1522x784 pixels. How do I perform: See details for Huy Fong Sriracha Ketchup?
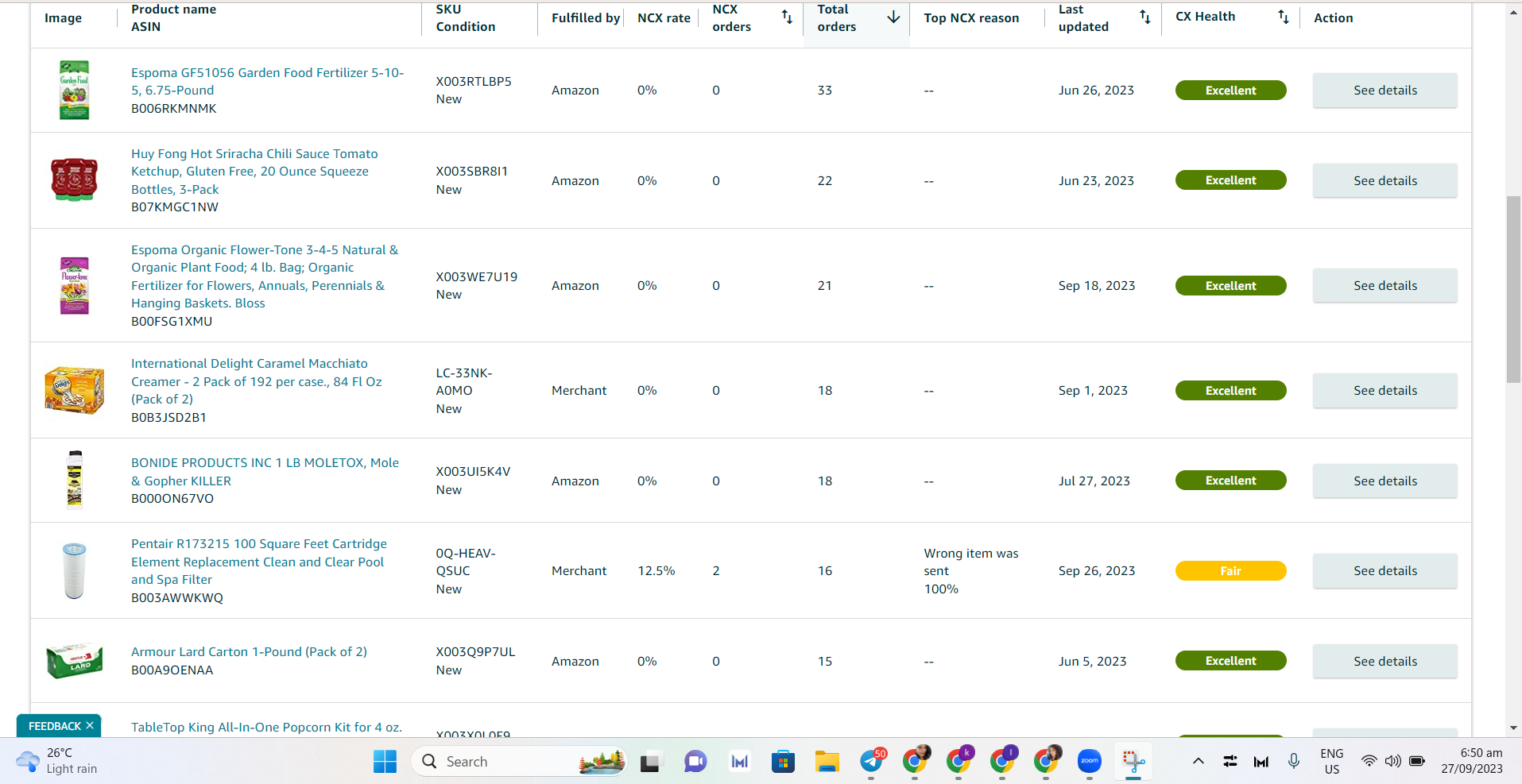[1385, 180]
